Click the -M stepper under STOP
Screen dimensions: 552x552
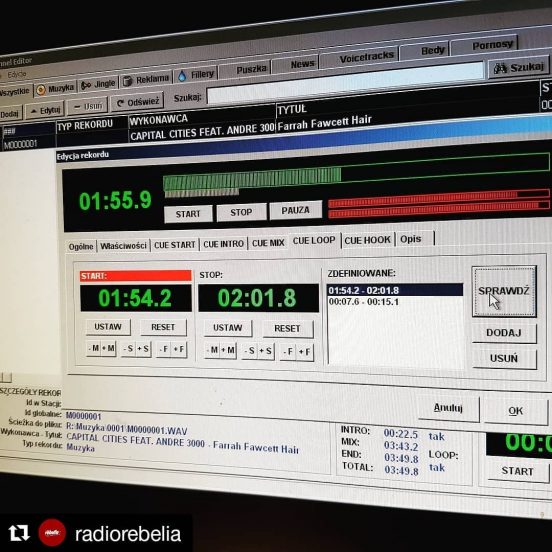(x=212, y=350)
